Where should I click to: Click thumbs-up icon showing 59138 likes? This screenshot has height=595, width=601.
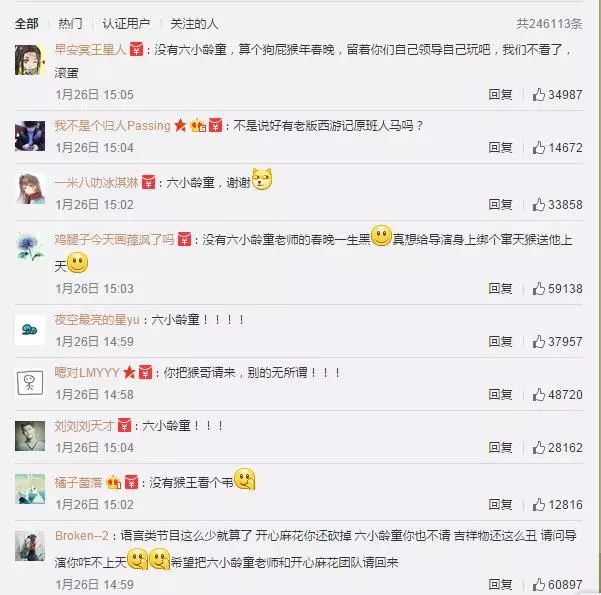[x=539, y=288]
